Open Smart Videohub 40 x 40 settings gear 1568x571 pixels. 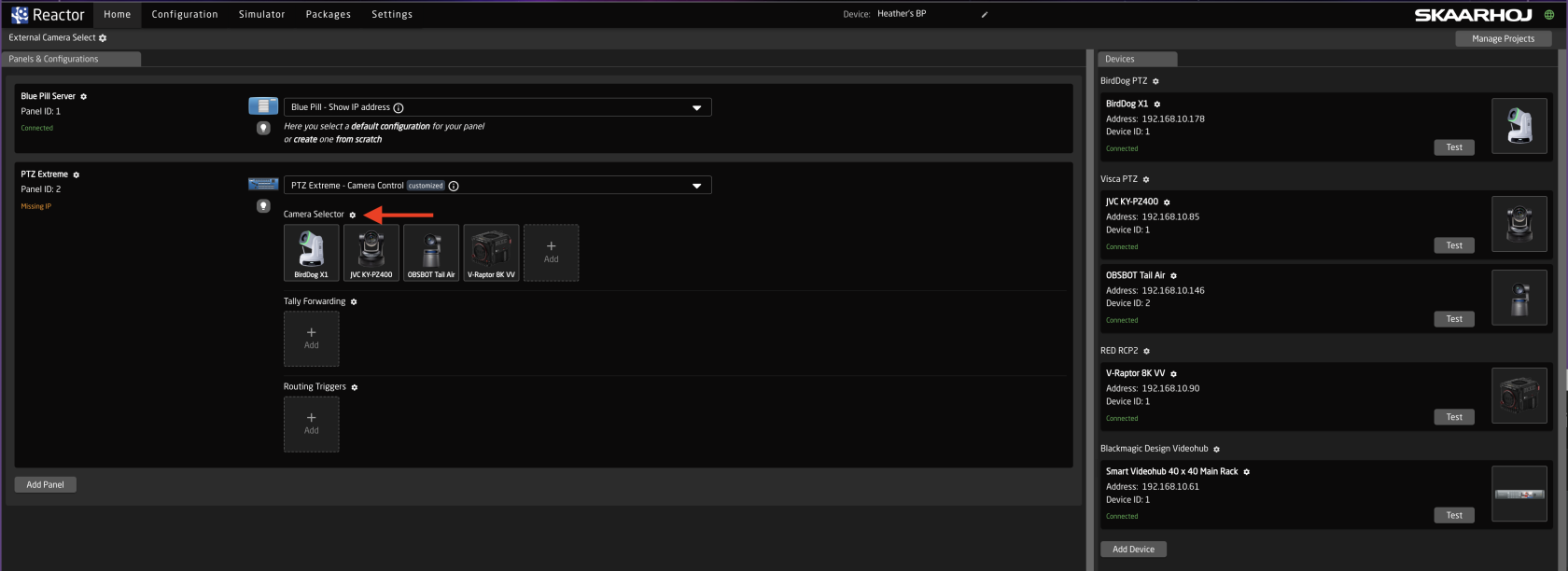point(1246,472)
